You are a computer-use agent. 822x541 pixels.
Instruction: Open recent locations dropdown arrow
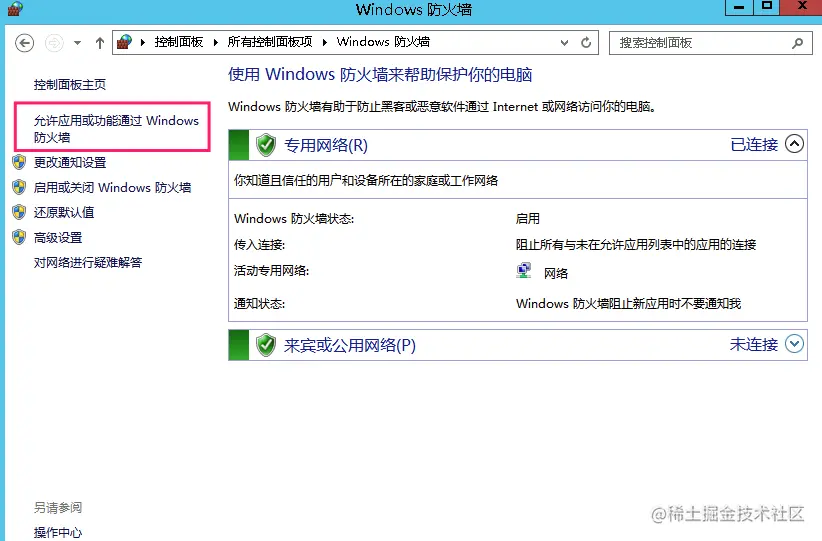(78, 43)
